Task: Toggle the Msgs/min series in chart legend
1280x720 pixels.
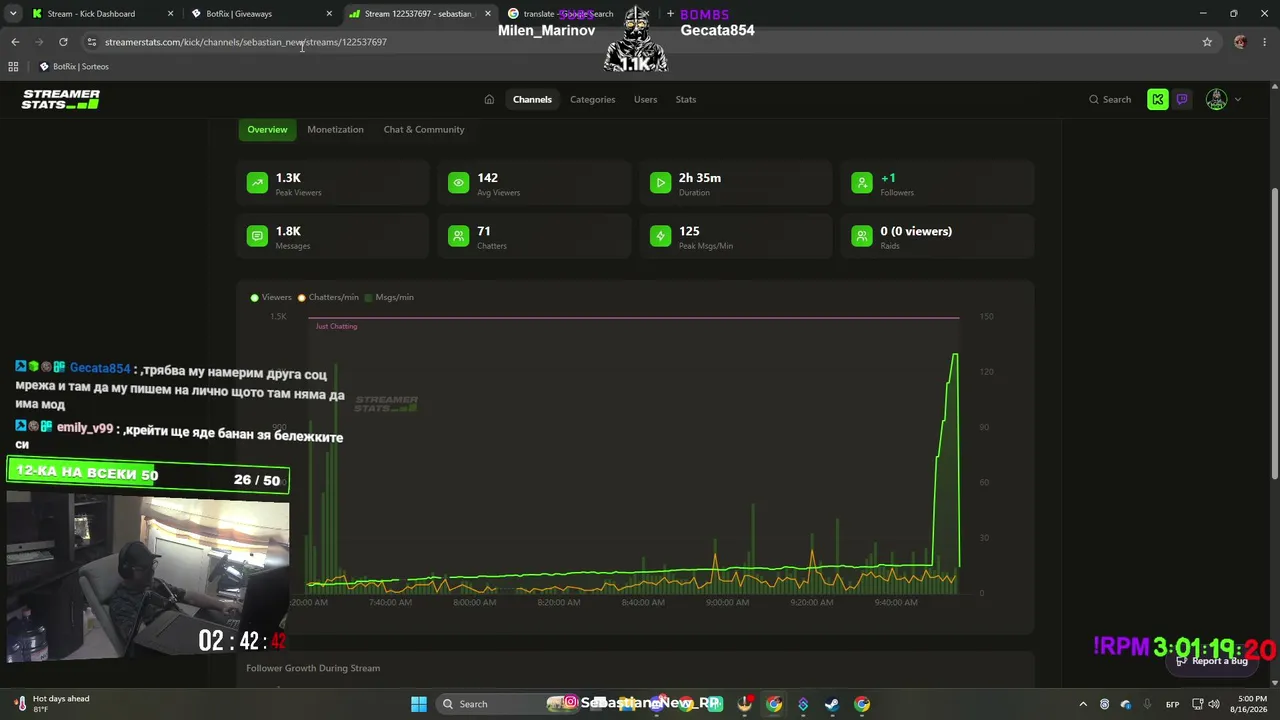Action: click(x=390, y=297)
